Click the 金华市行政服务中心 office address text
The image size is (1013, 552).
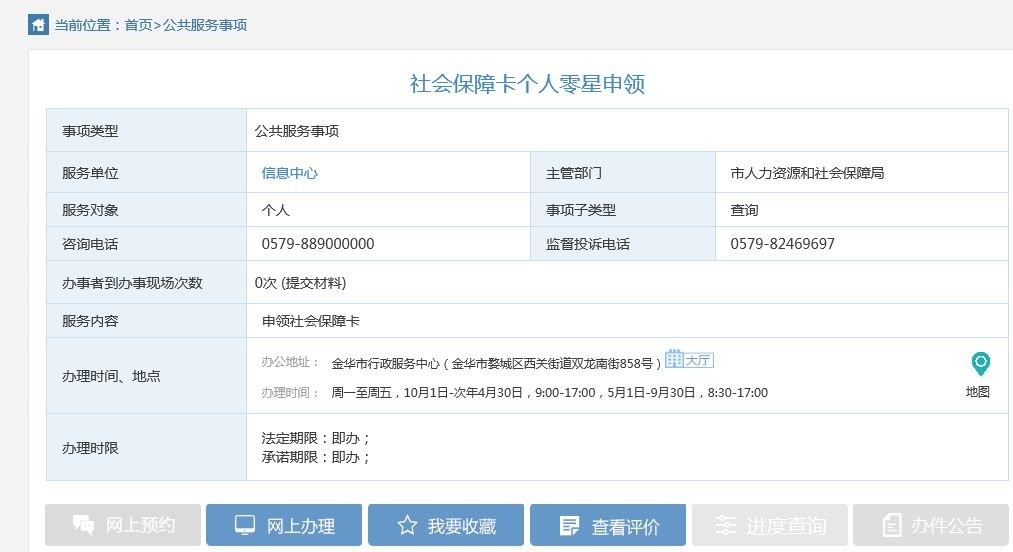(x=495, y=363)
